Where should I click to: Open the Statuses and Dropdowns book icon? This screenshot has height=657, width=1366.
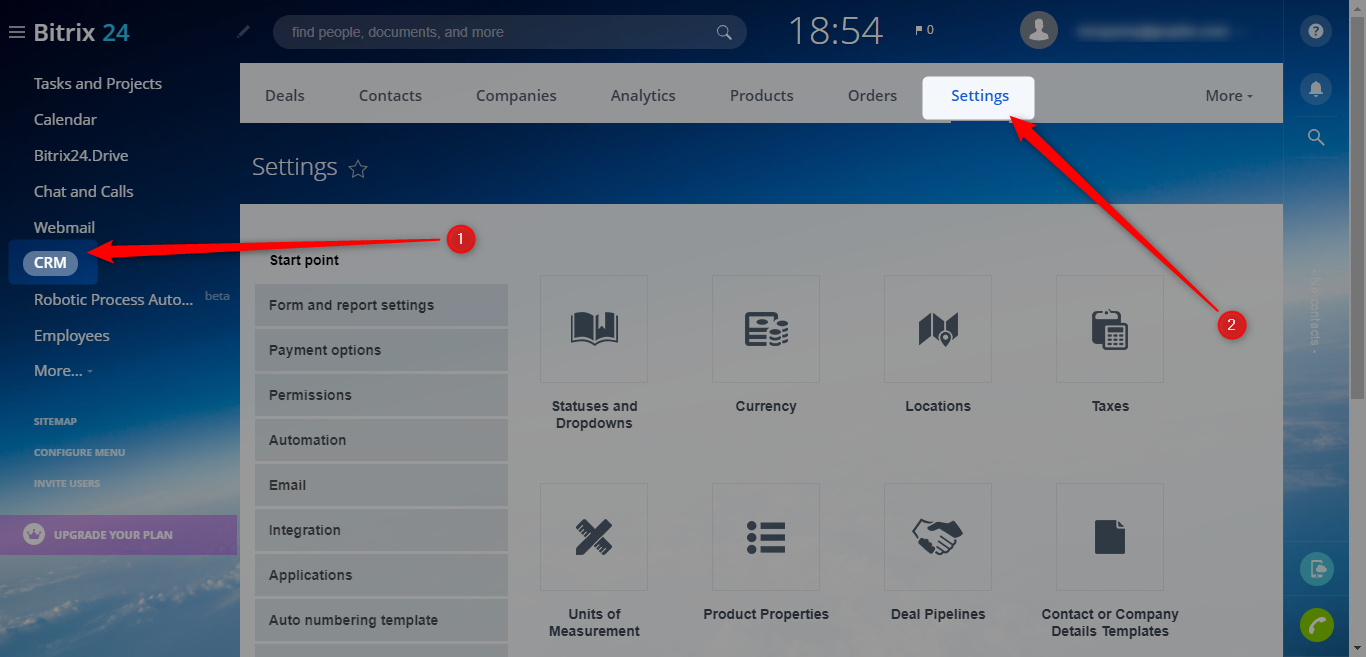[x=594, y=329]
